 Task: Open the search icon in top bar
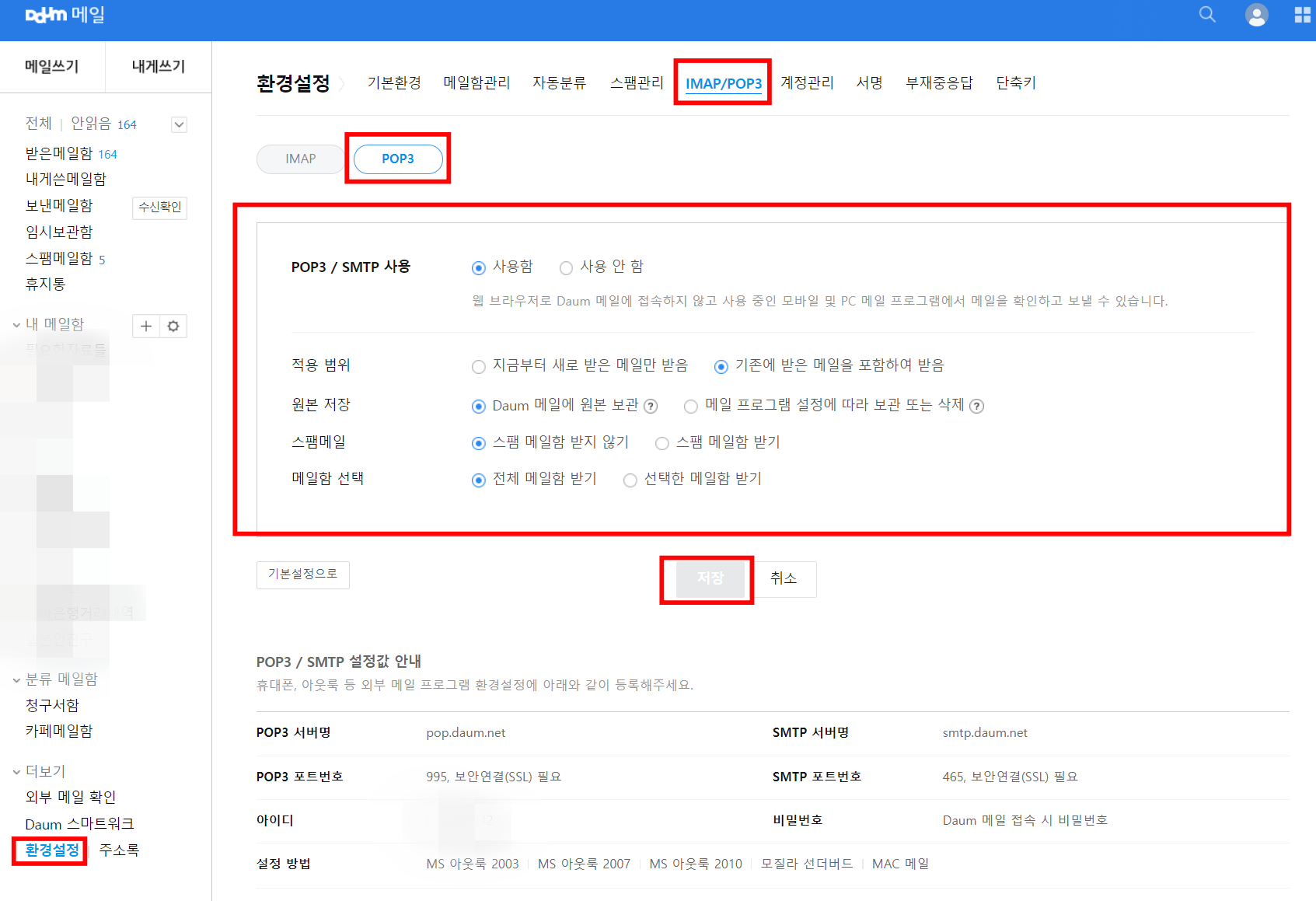(x=1207, y=15)
